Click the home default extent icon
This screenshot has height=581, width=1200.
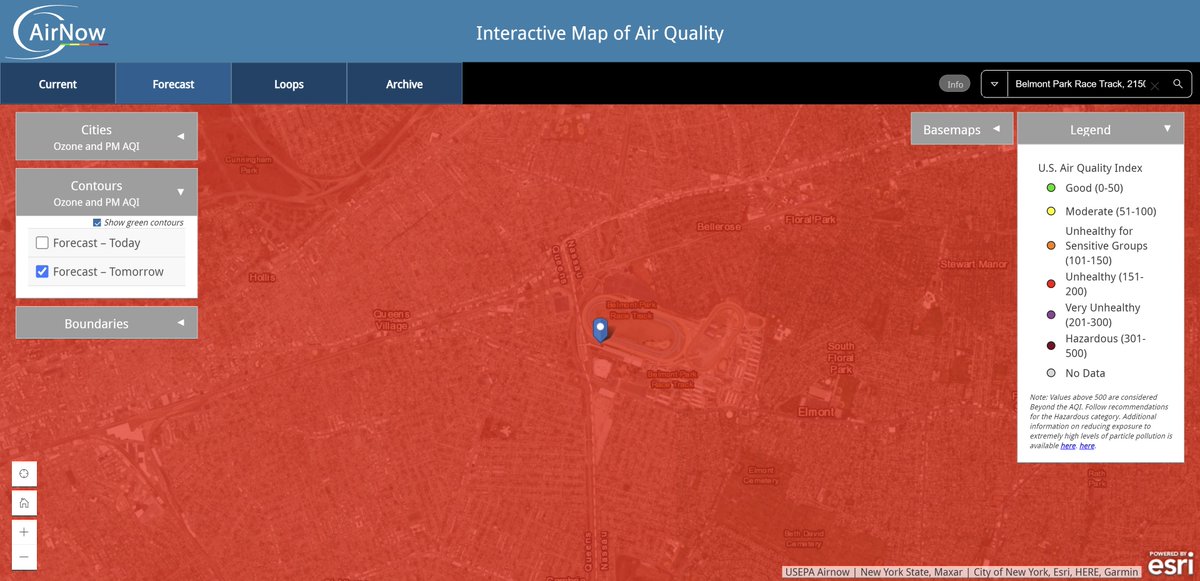coord(23,502)
